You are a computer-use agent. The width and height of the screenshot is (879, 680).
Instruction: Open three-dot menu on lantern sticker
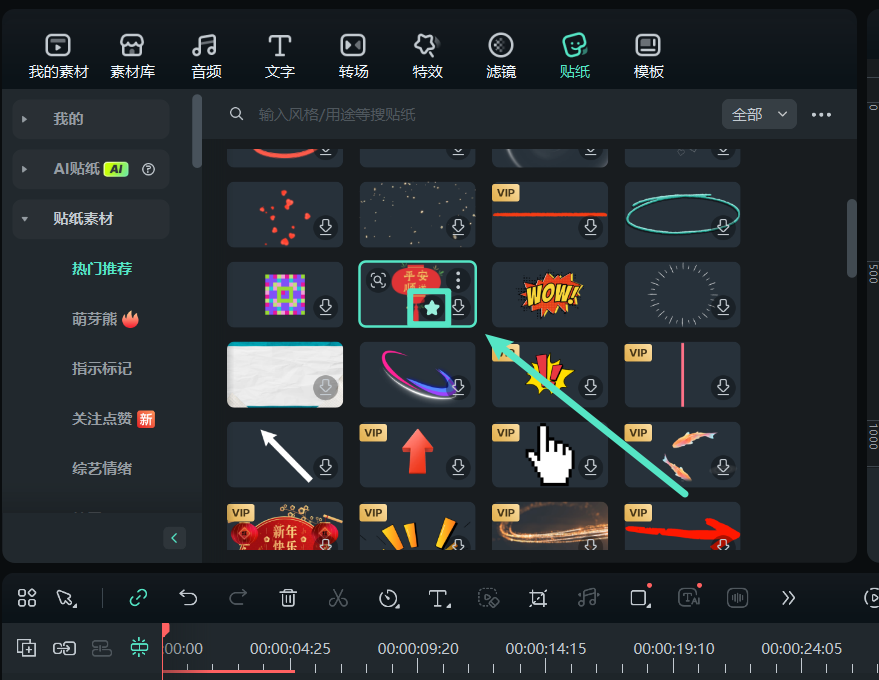click(458, 280)
